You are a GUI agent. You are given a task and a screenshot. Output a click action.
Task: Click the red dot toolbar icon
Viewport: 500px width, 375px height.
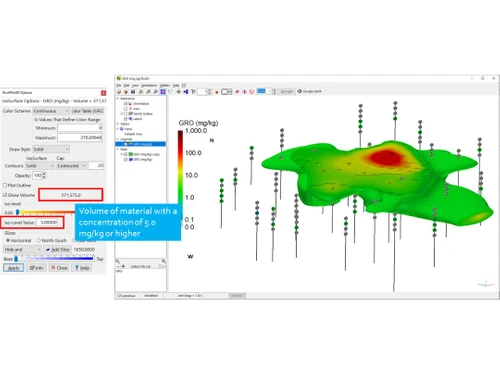coord(216,92)
